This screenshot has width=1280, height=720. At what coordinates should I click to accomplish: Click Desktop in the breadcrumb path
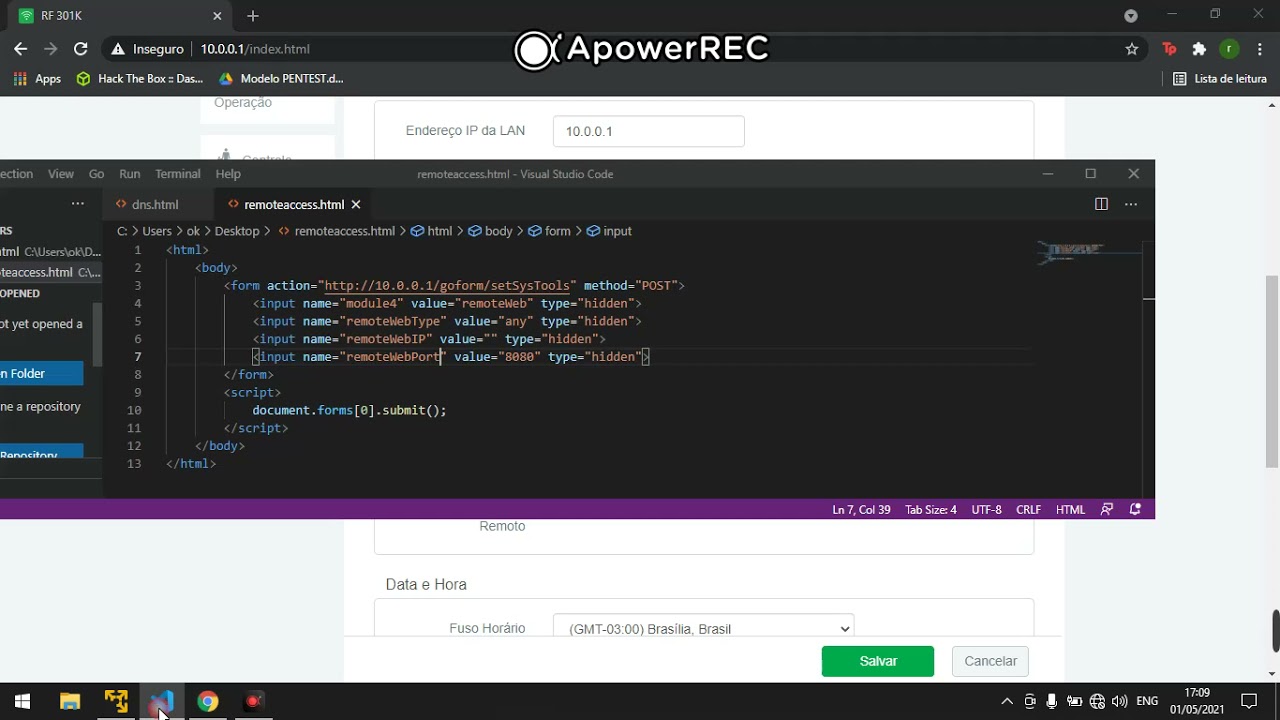(236, 231)
